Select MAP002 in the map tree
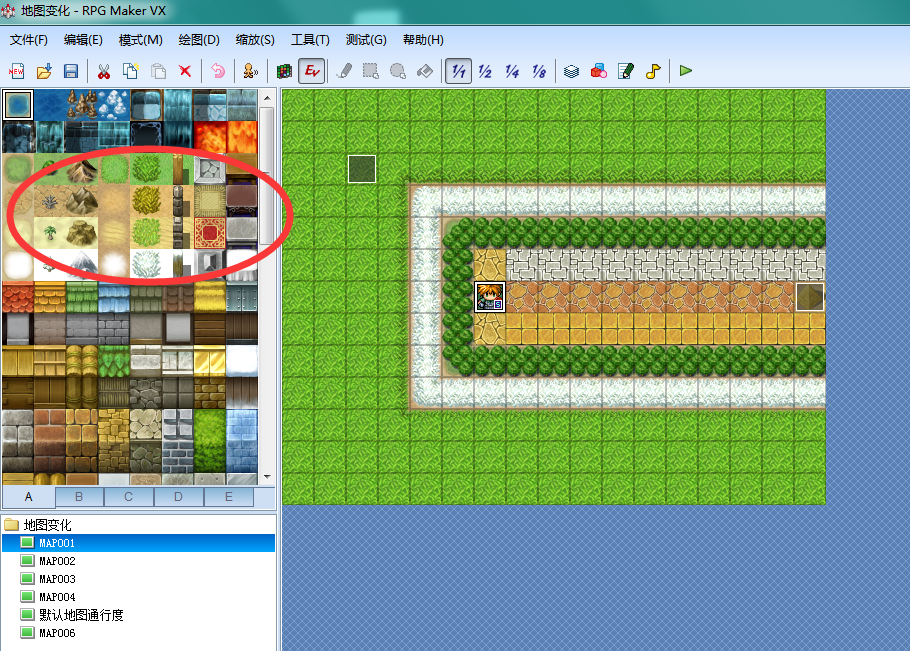Viewport: 910px width, 651px height. point(57,561)
